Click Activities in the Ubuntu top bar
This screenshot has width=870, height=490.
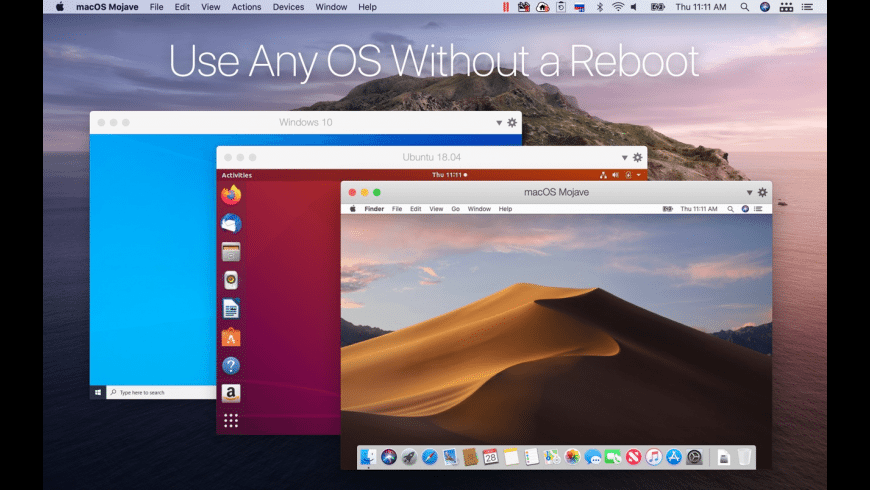[x=237, y=175]
